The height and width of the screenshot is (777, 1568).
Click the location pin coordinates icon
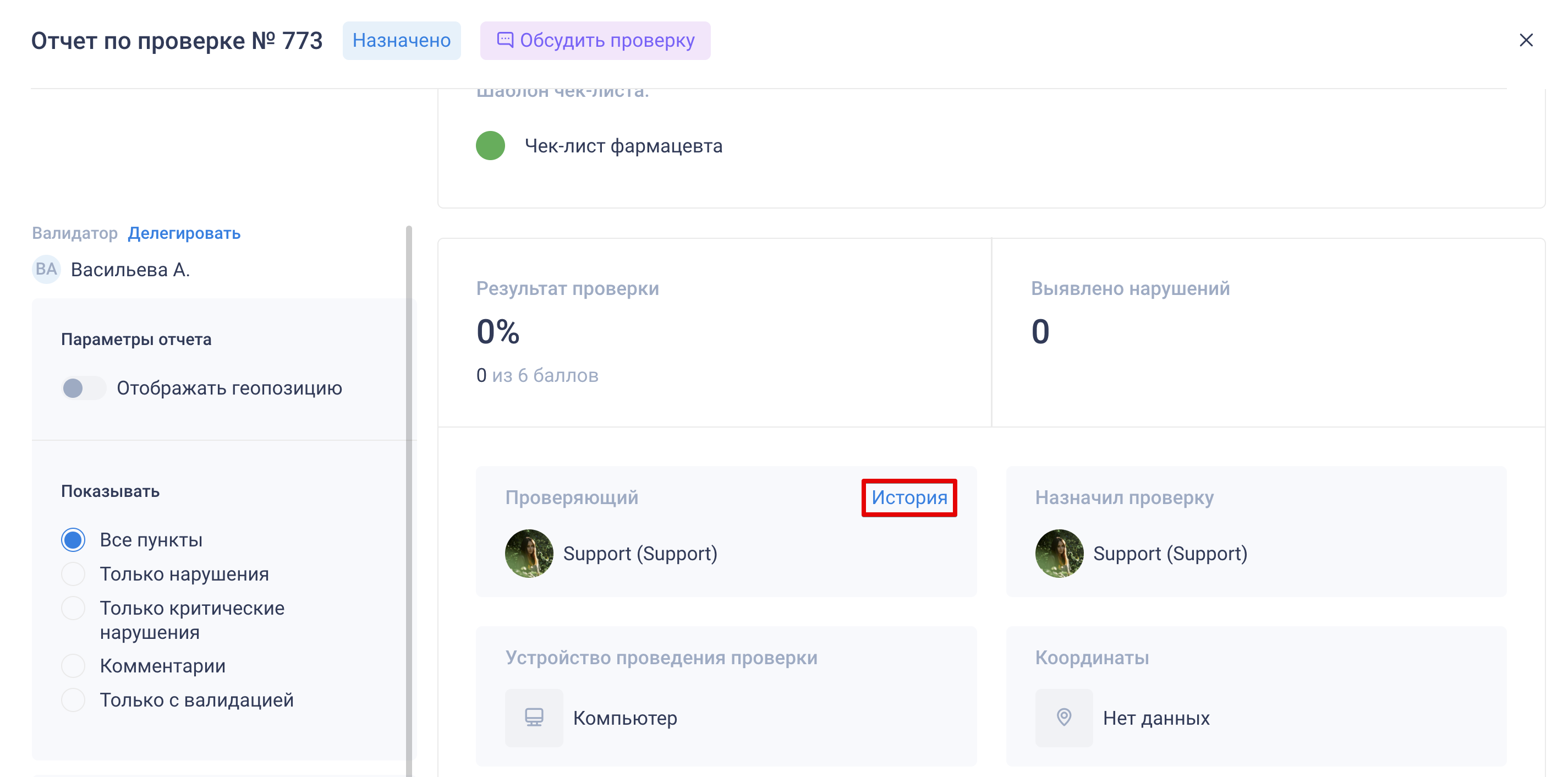[1063, 718]
